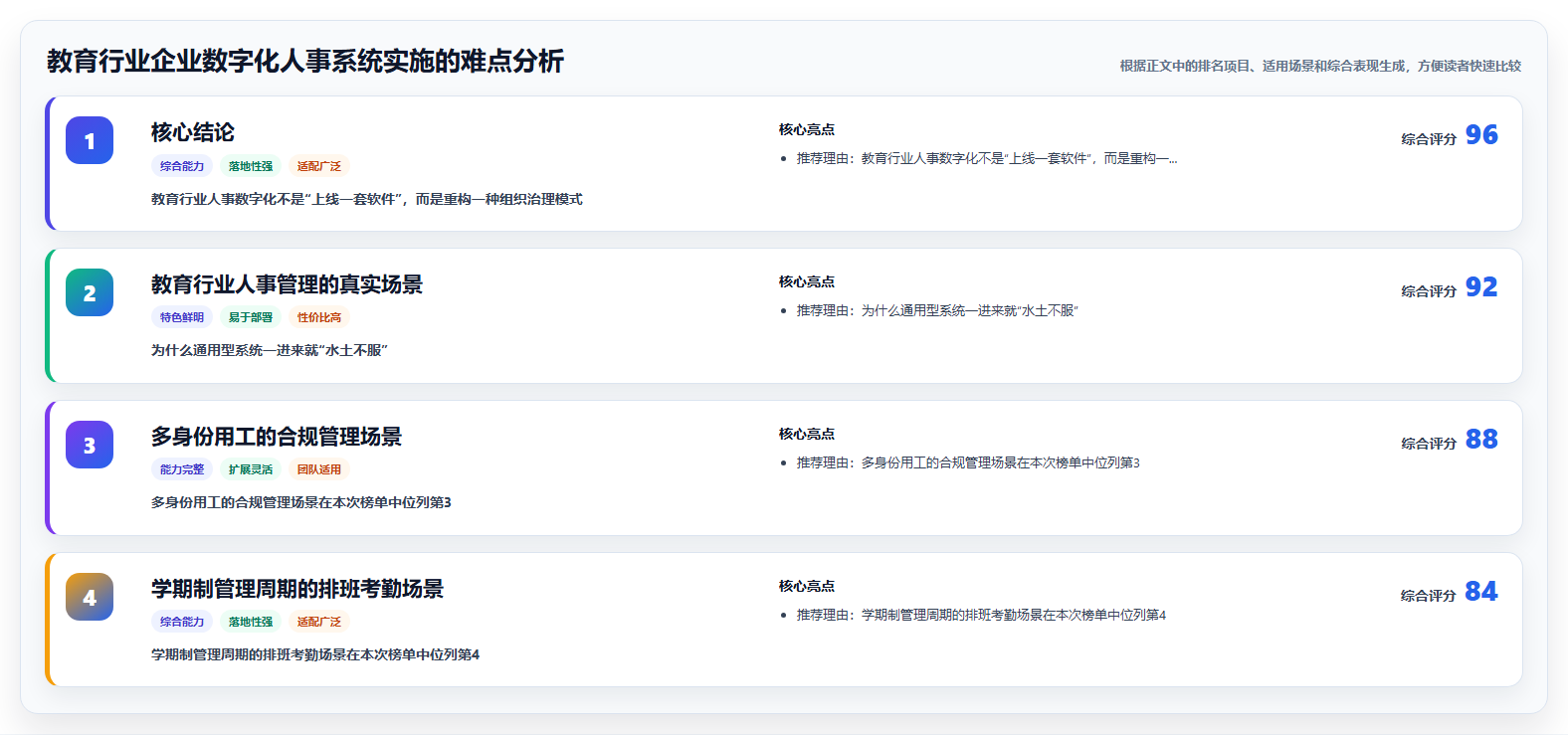Image resolution: width=1568 pixels, height=735 pixels.
Task: Select 适配广泛 tag under 学期制管理周期 card
Action: (x=319, y=622)
